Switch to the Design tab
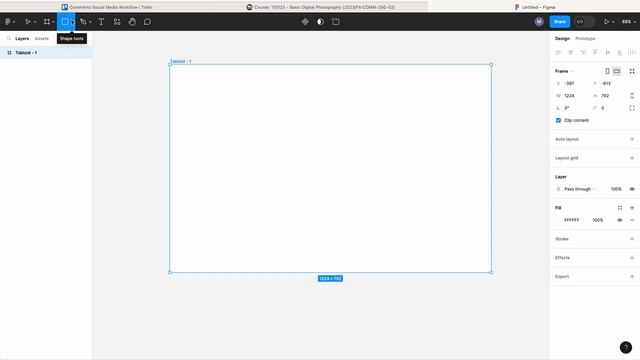 tap(562, 38)
